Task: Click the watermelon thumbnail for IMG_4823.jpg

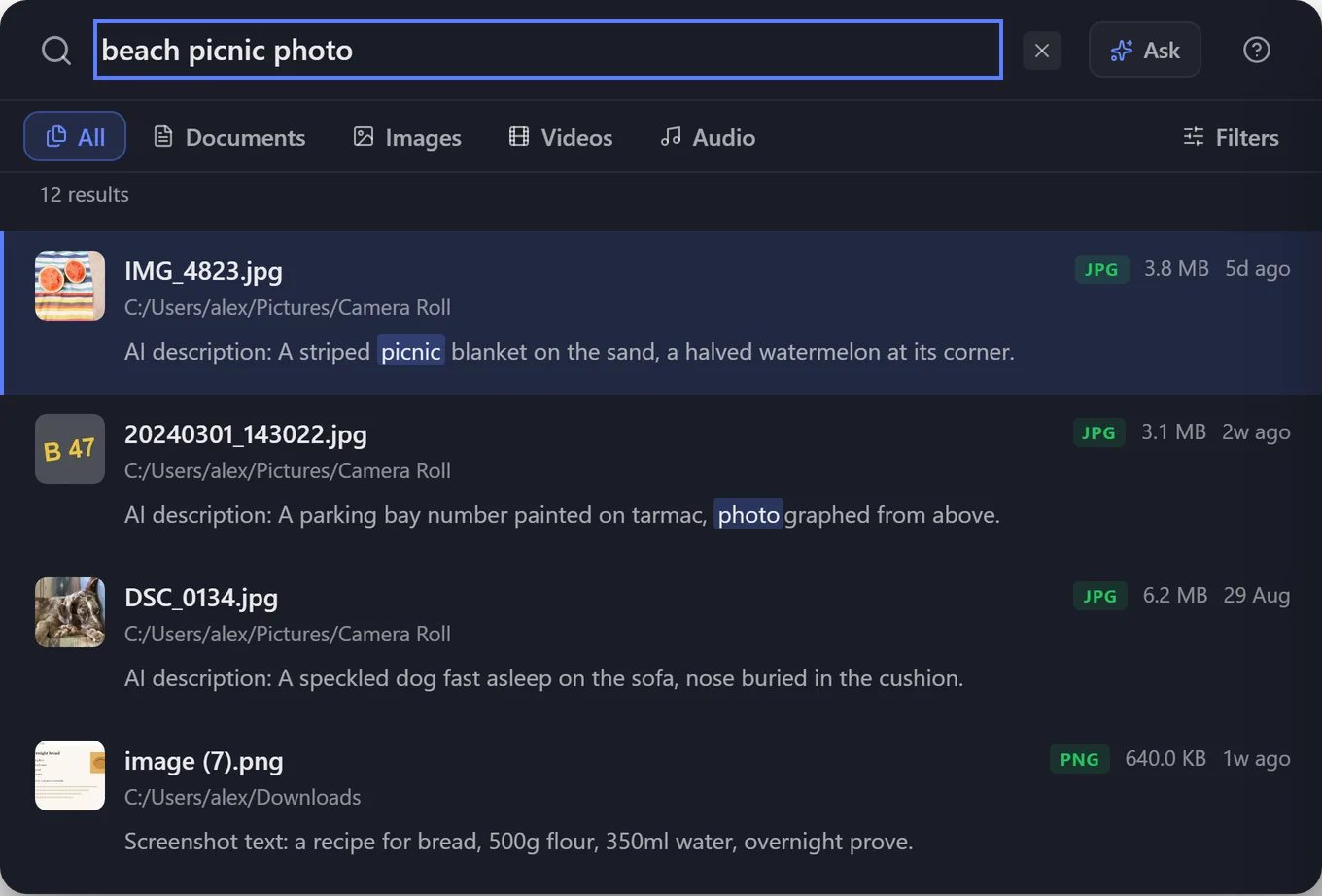Action: coord(70,286)
